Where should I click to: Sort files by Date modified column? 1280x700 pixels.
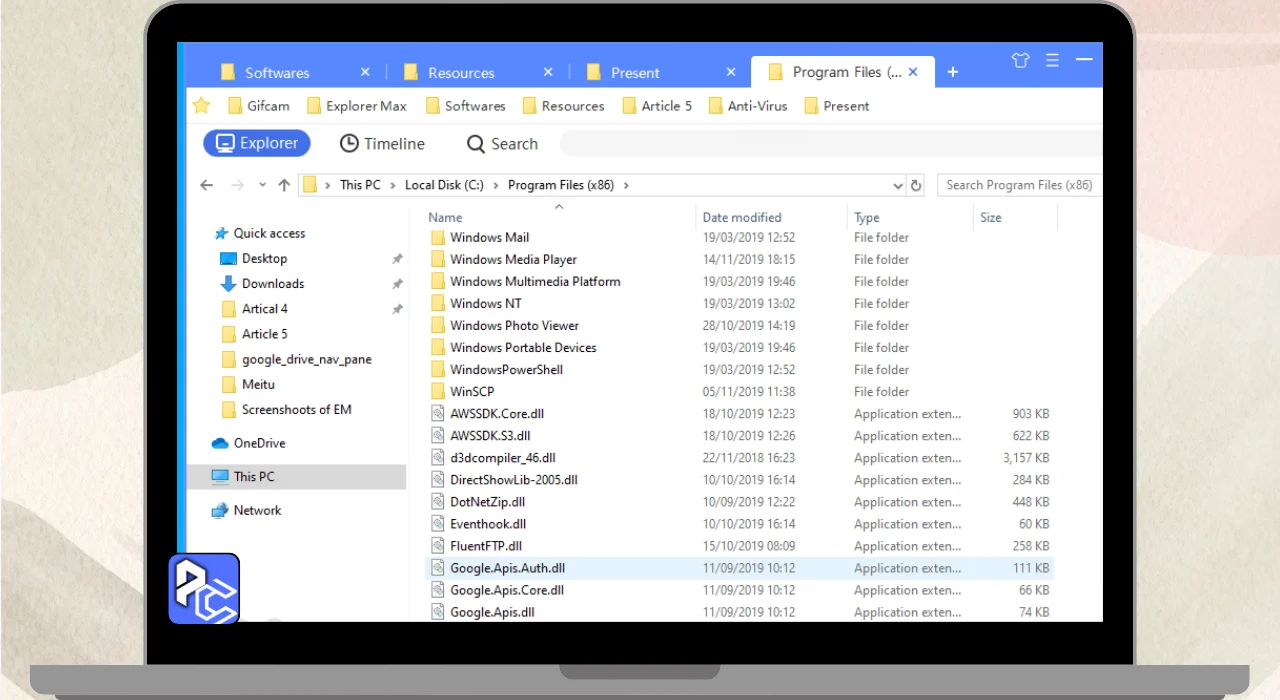point(742,217)
